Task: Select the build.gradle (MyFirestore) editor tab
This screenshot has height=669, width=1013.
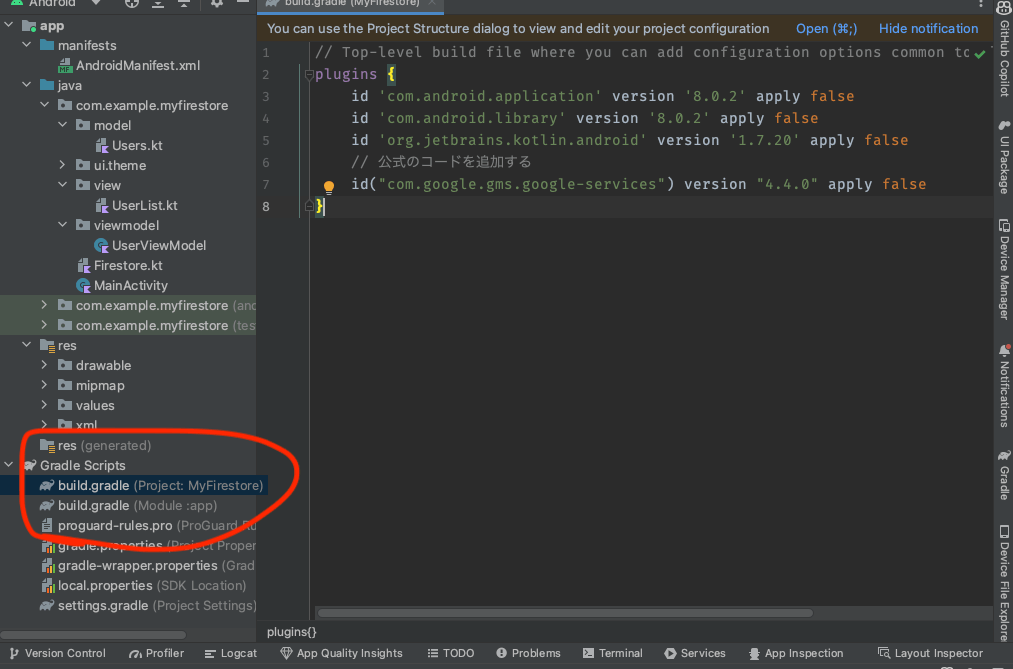Action: tap(351, 4)
